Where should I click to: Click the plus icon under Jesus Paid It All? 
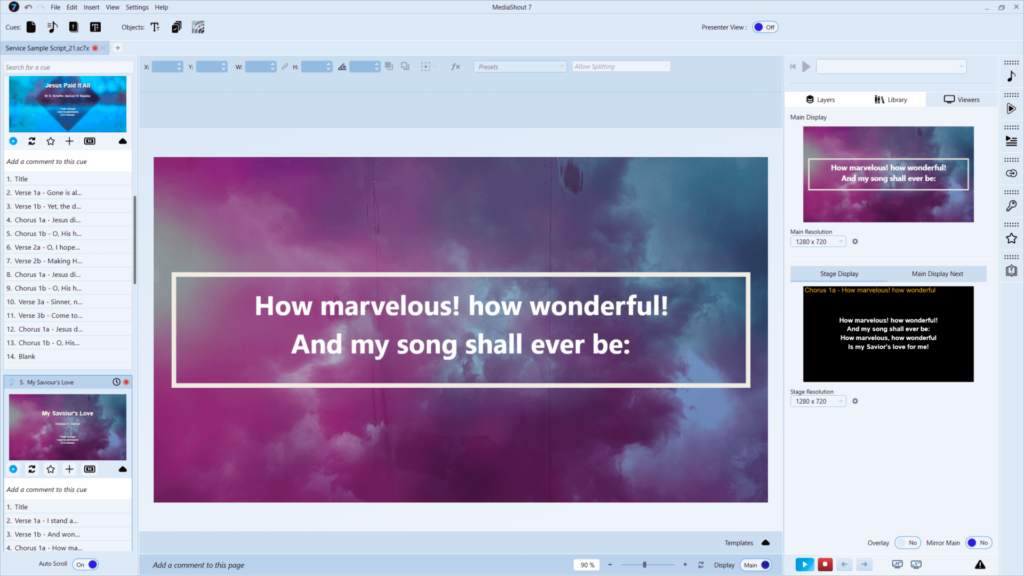pyautogui.click(x=69, y=141)
